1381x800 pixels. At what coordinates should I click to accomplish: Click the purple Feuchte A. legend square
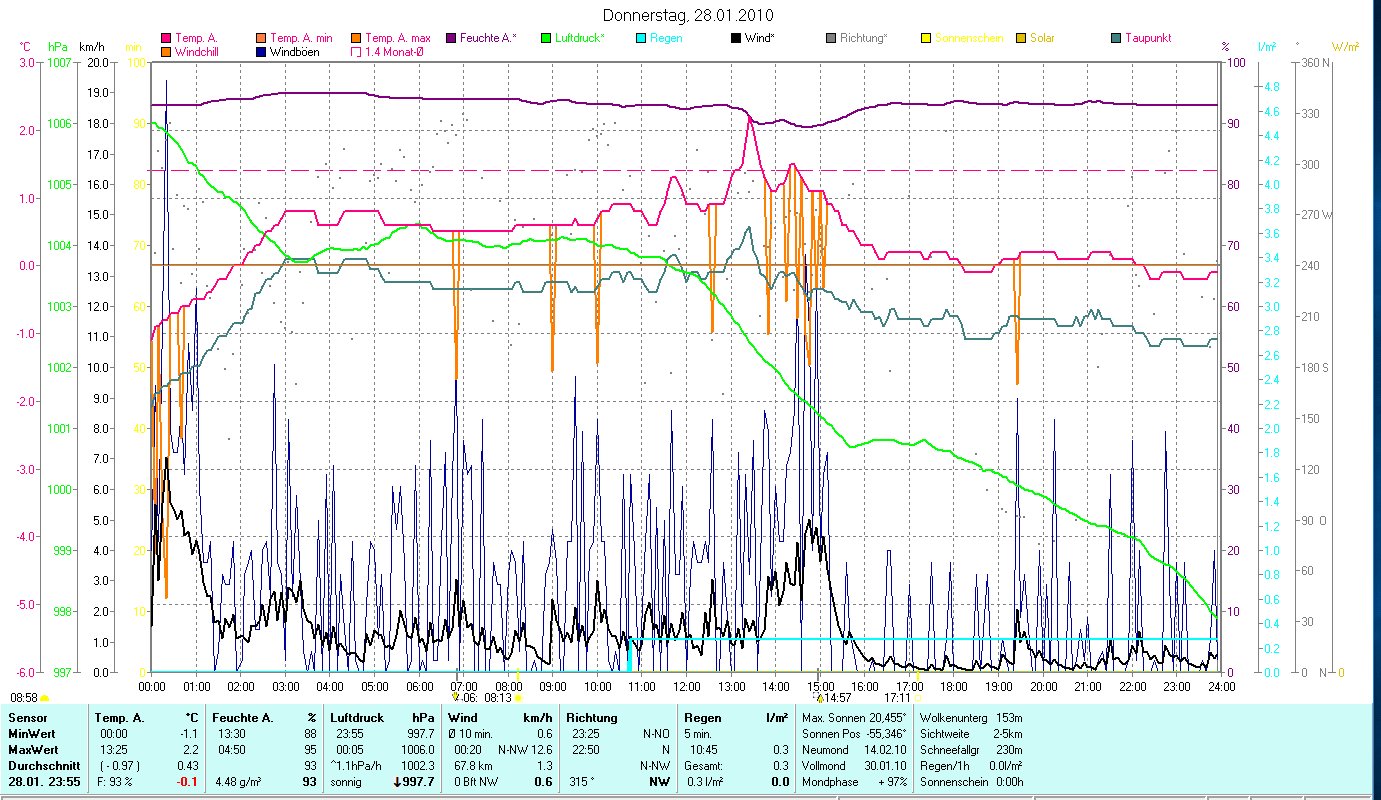pos(452,39)
